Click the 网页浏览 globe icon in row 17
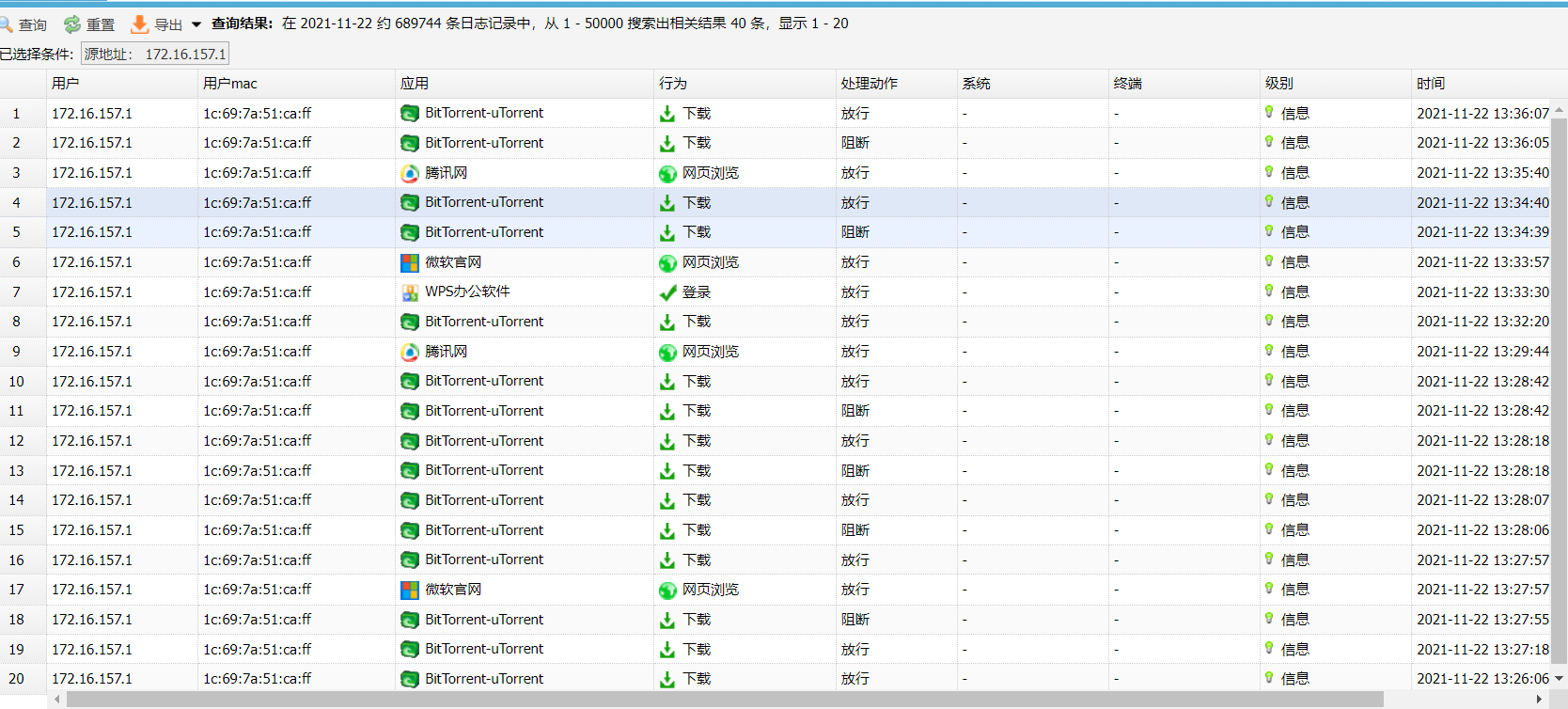 coord(667,591)
